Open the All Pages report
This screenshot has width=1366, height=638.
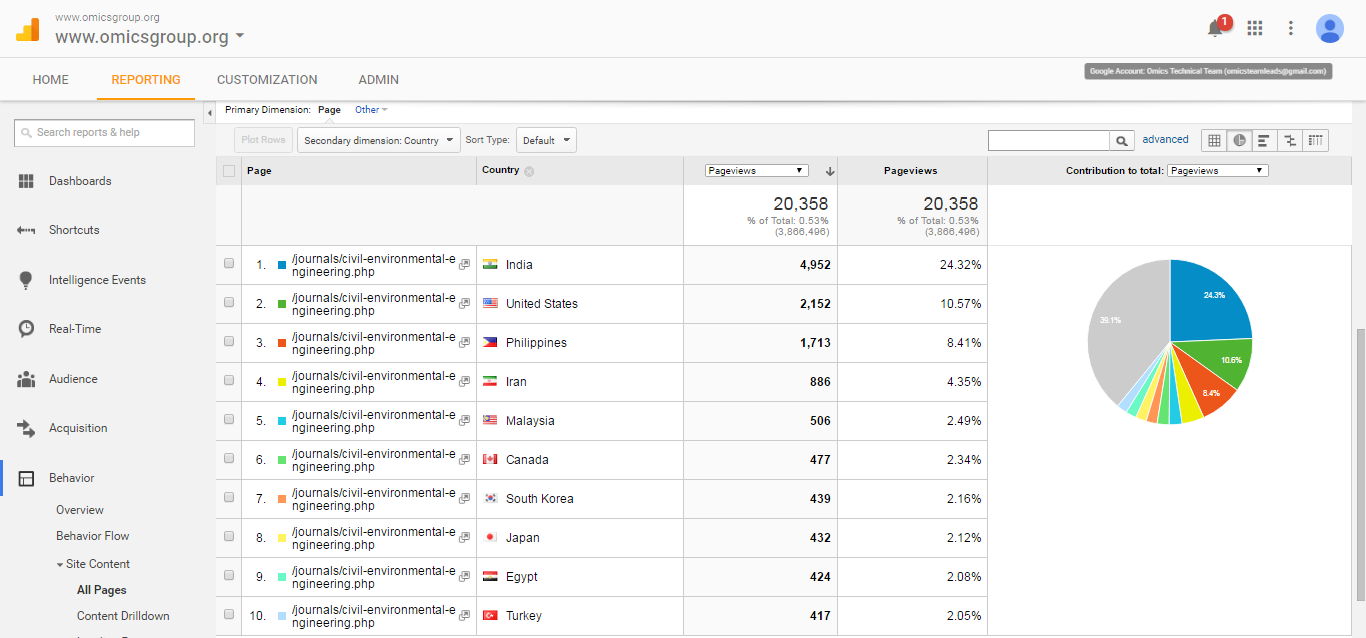[x=102, y=590]
